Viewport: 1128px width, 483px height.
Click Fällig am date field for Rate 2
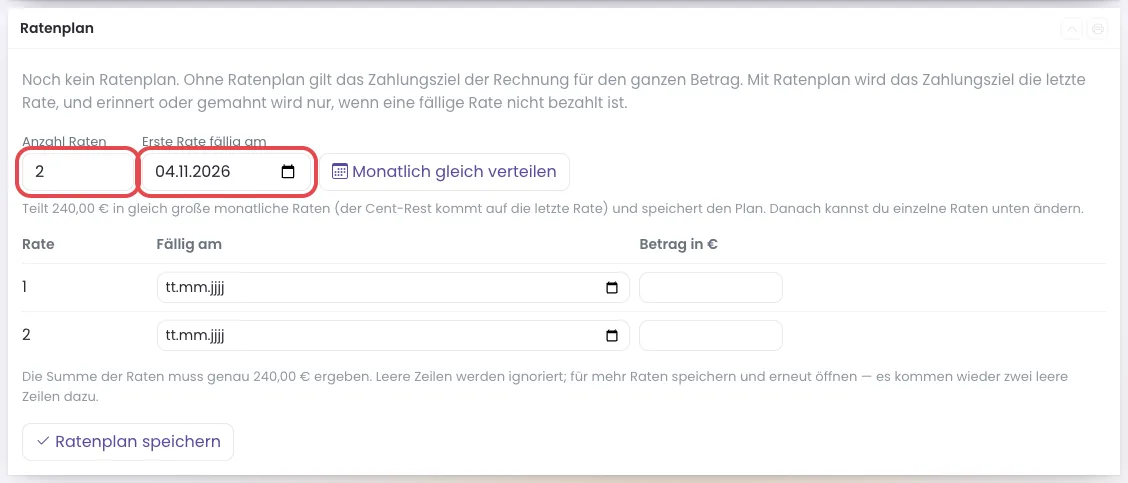[x=393, y=335]
